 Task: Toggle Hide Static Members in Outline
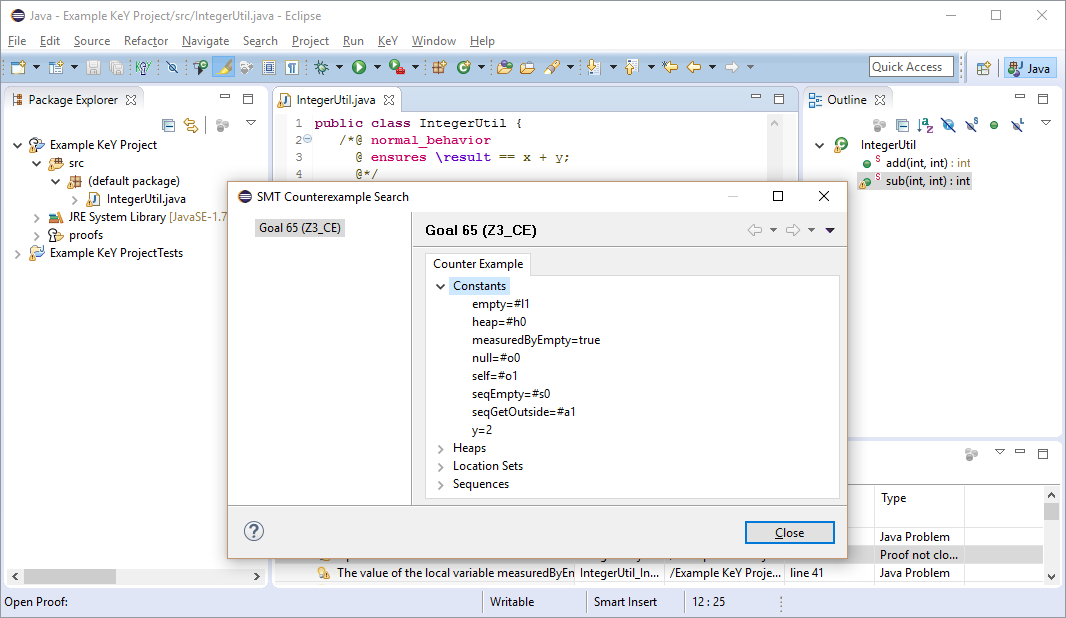pos(972,125)
